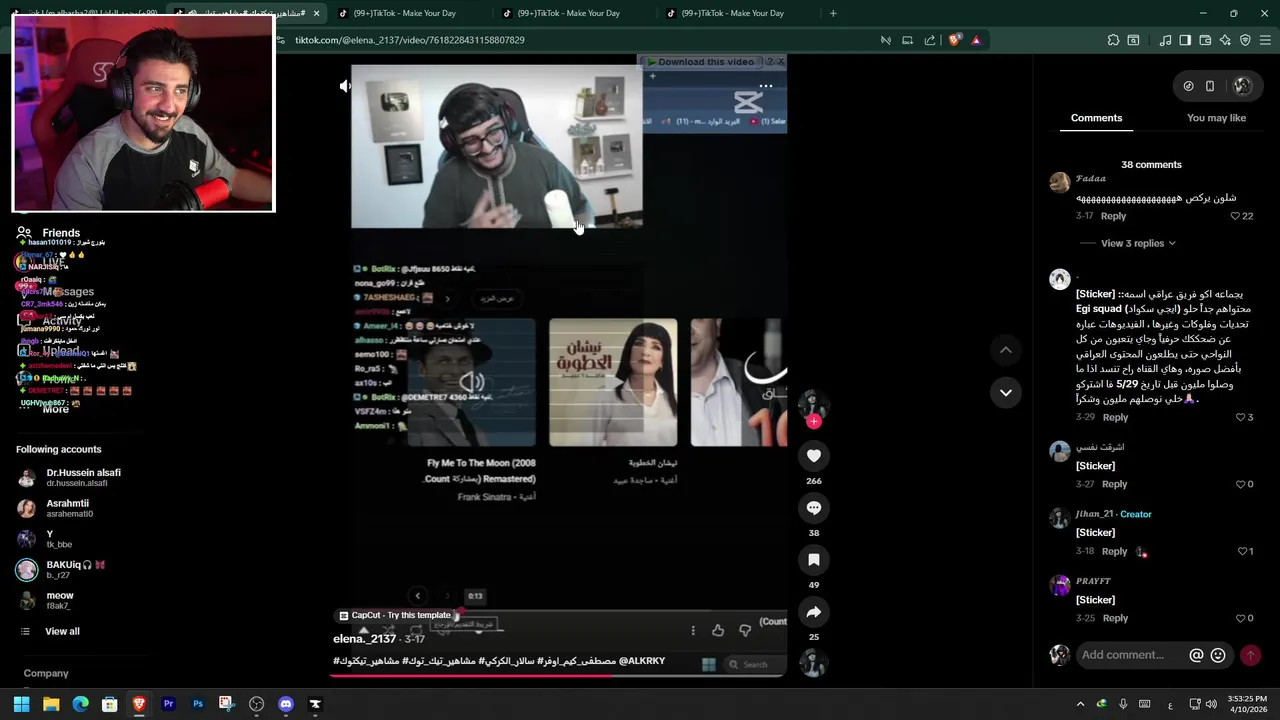1280x720 pixels.
Task: Close the active tab with its X
Action: (316, 13)
